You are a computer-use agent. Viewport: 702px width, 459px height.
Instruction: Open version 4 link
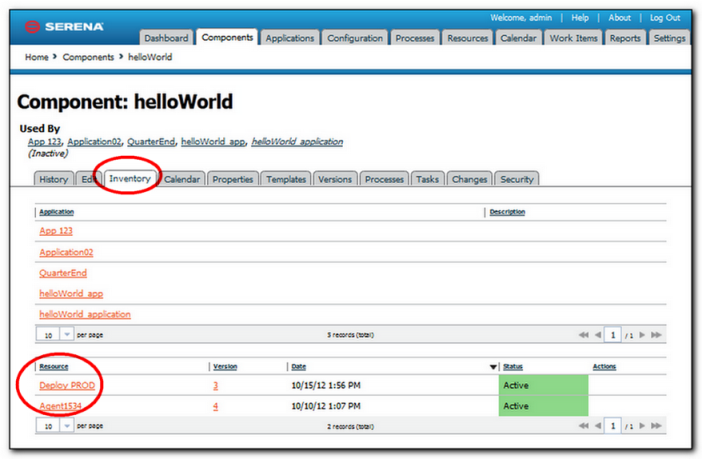[216, 406]
